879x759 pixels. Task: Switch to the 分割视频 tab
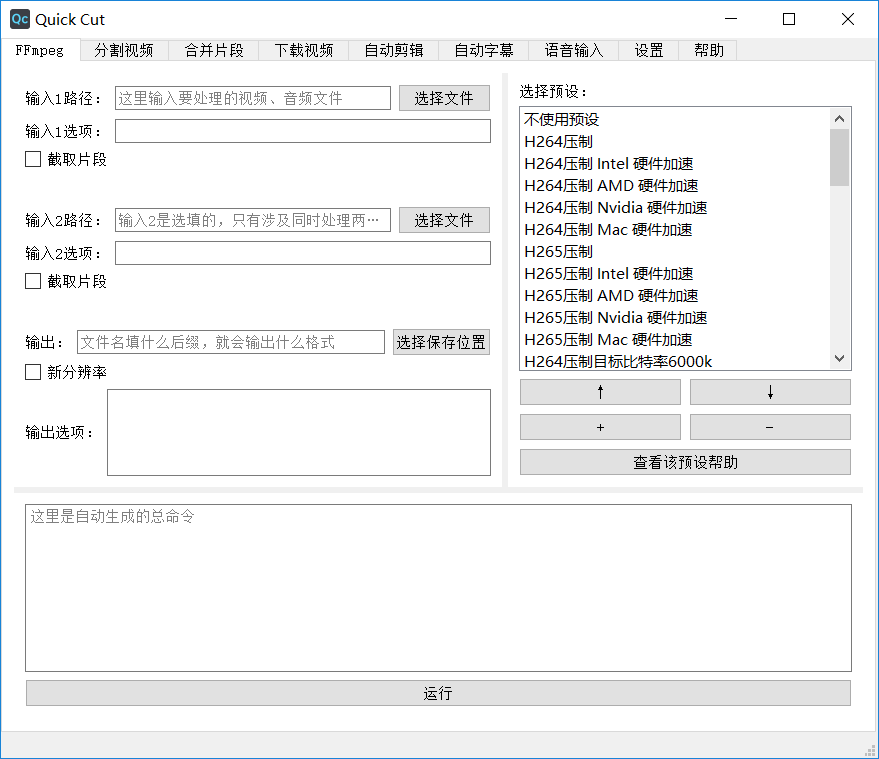124,50
